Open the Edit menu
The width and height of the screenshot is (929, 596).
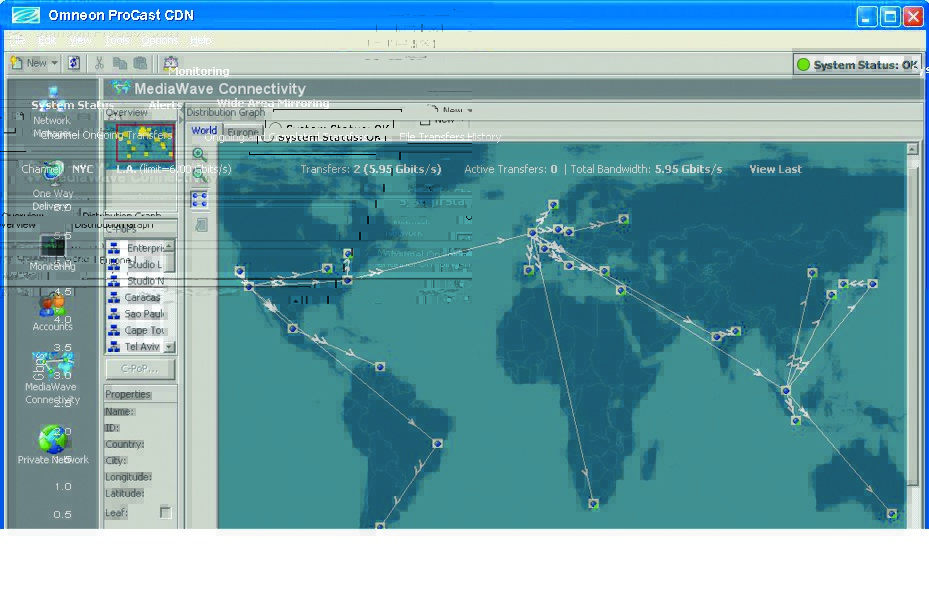pyautogui.click(x=46, y=40)
